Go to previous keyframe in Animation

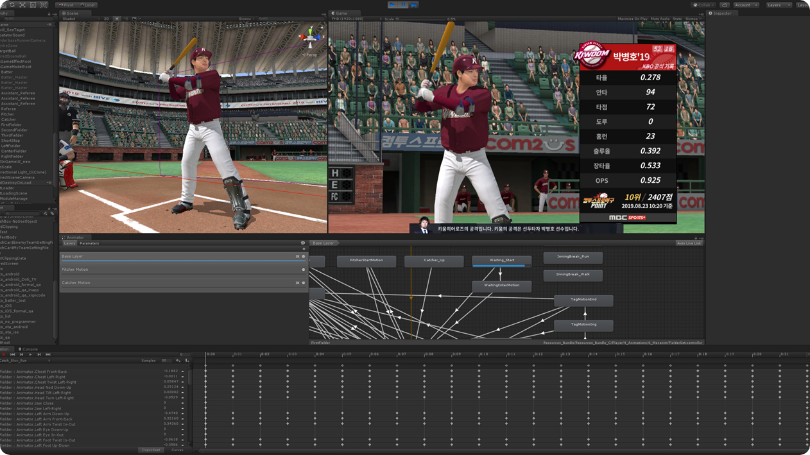(21, 354)
